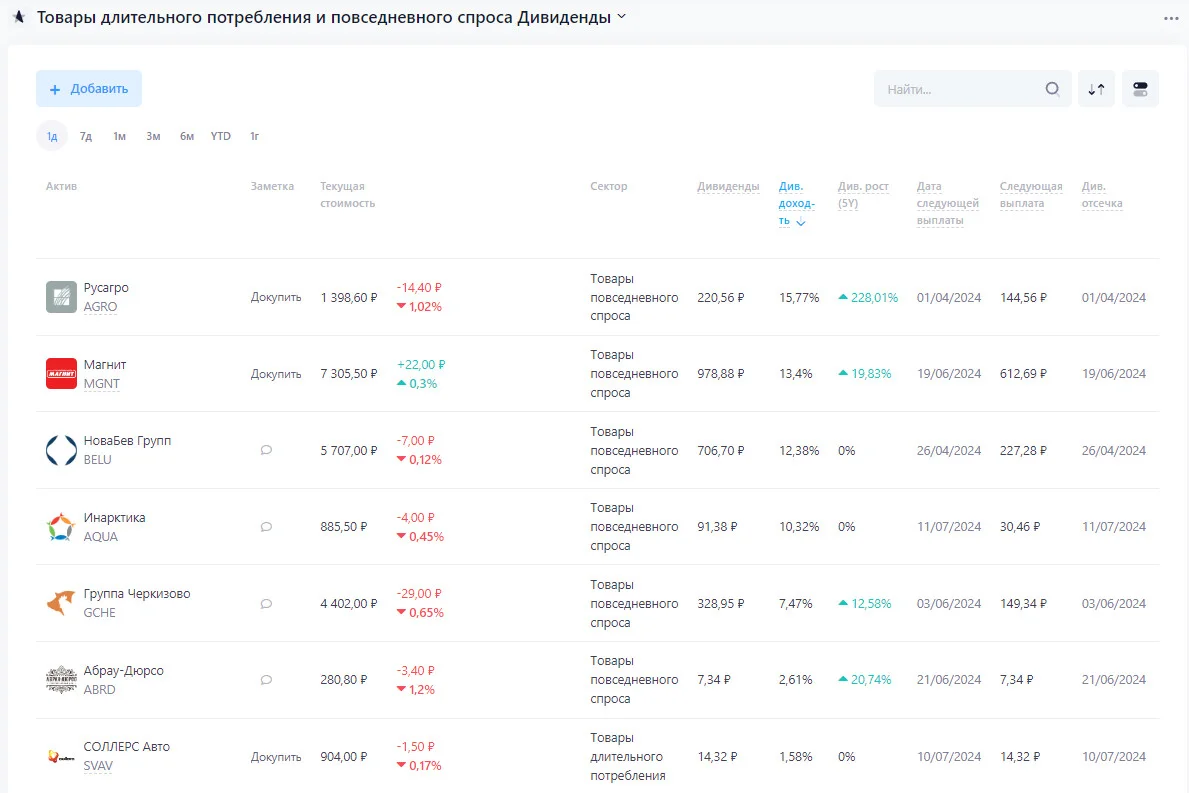This screenshot has height=793, width=1189.
Task: Select the 7д period tab
Action: (86, 136)
